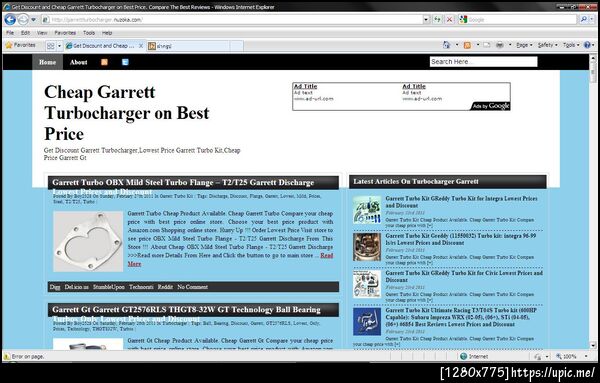This screenshot has height=383, width=600.
Task: Click the Quick Tabs grid icon
Action: pos(51,46)
